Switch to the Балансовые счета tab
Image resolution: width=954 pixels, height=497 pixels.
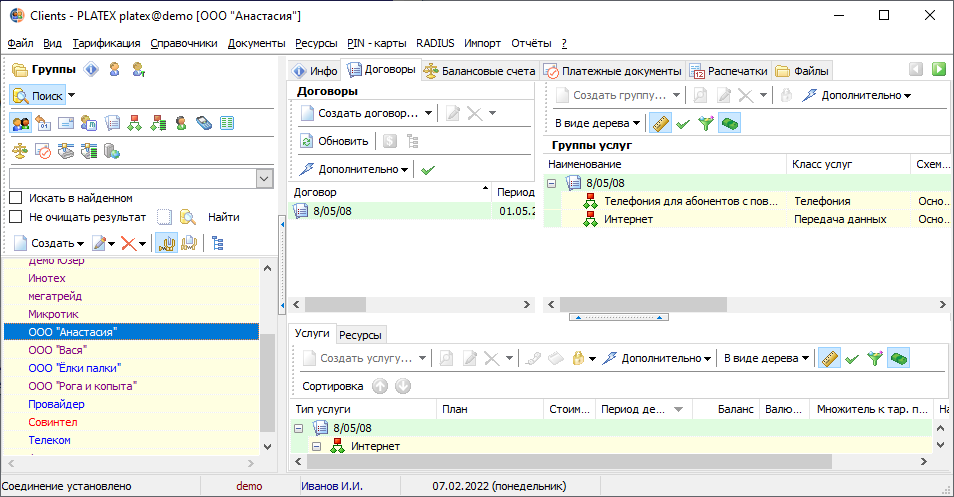pos(481,71)
